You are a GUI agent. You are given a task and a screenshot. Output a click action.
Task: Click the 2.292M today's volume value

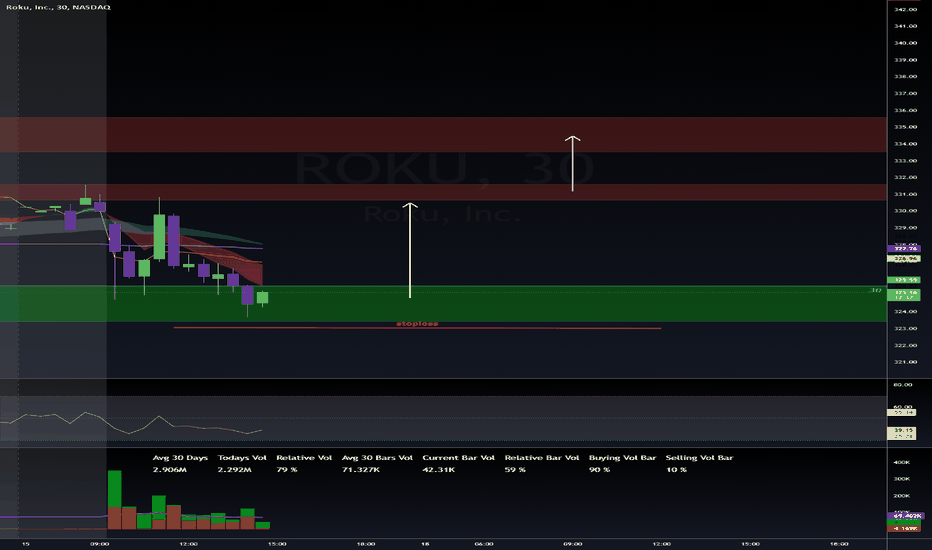(x=234, y=470)
